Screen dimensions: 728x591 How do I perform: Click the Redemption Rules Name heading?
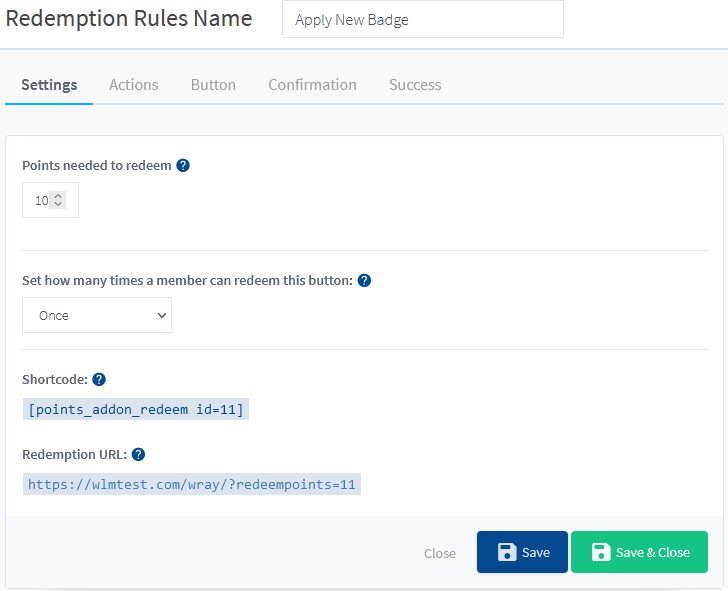click(129, 19)
